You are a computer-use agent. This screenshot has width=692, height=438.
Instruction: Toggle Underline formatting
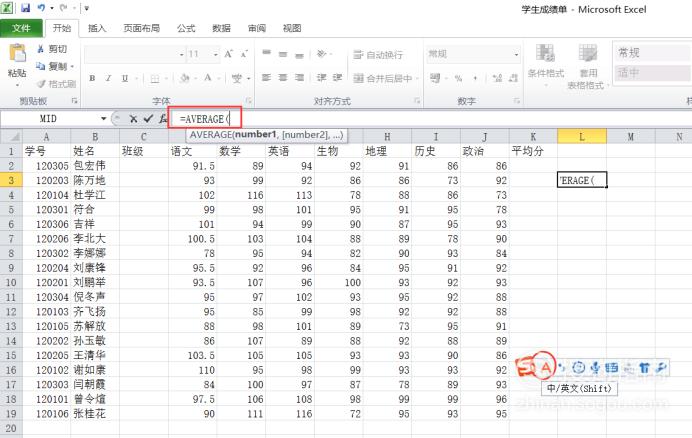click(x=125, y=78)
